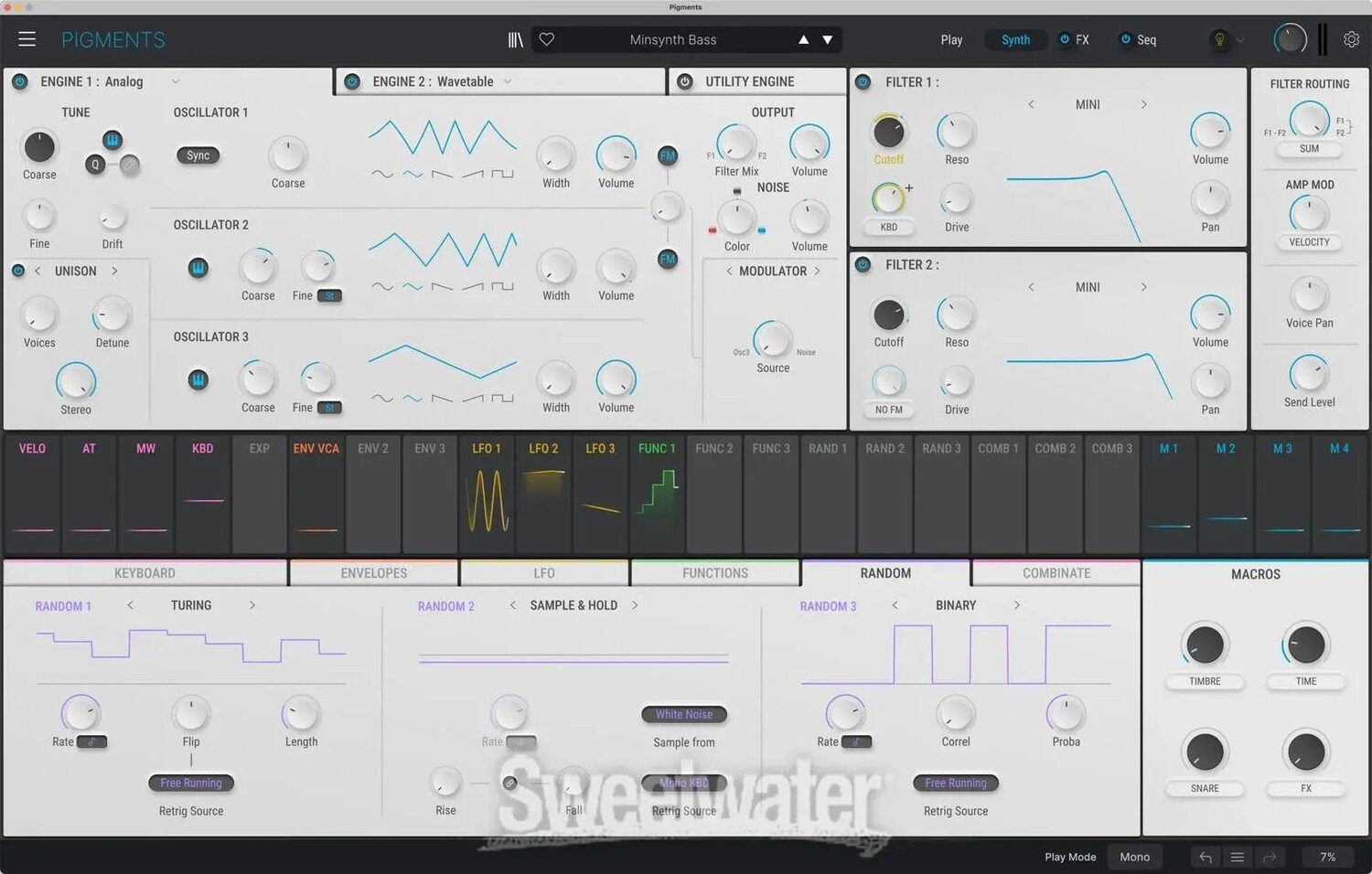Click the Oscillator 2 keyboard tracking icon
This screenshot has width=1372, height=874.
pyautogui.click(x=198, y=268)
